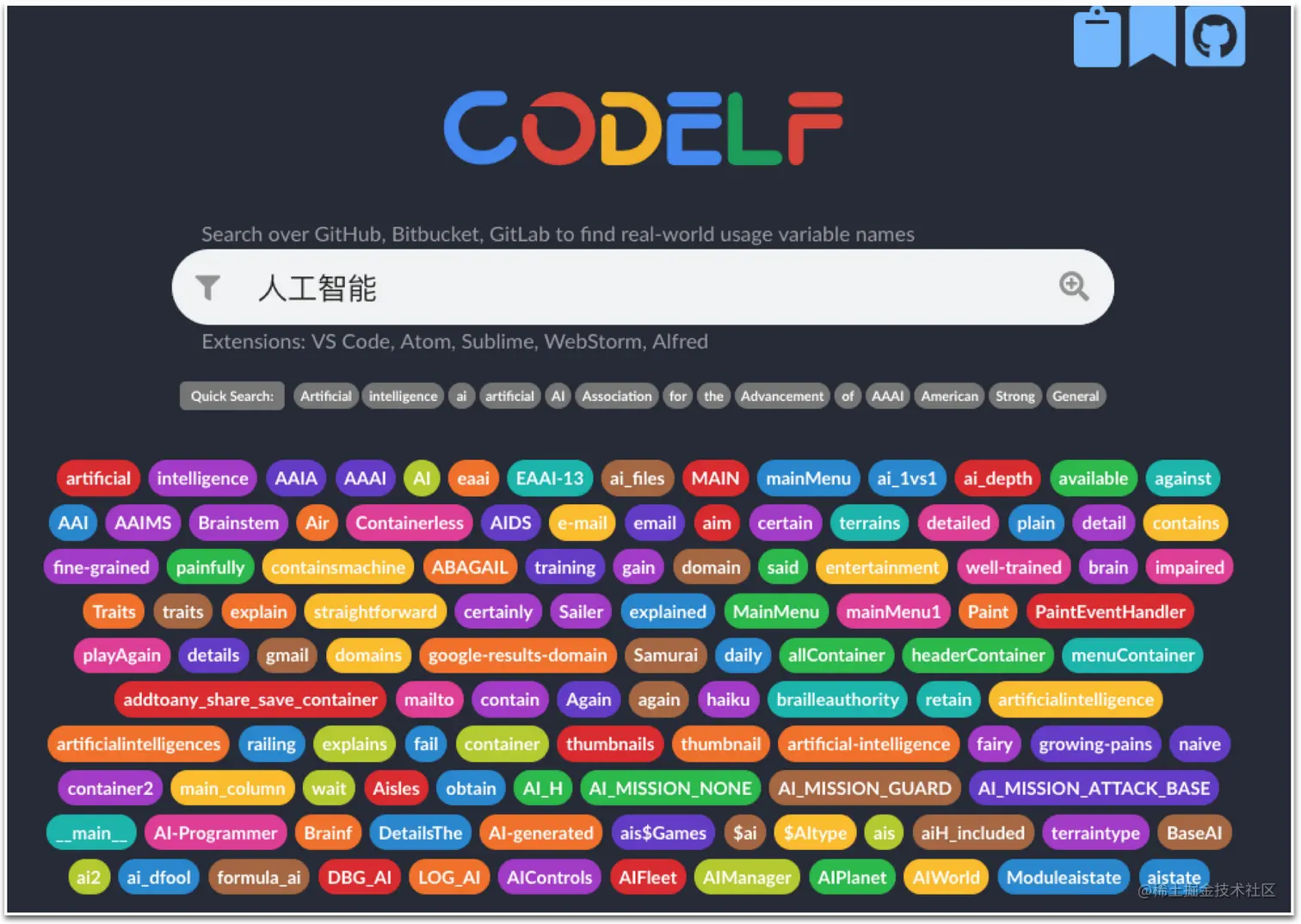Click quick search 'AAAI' chip
This screenshot has width=1301, height=924.
tap(888, 396)
